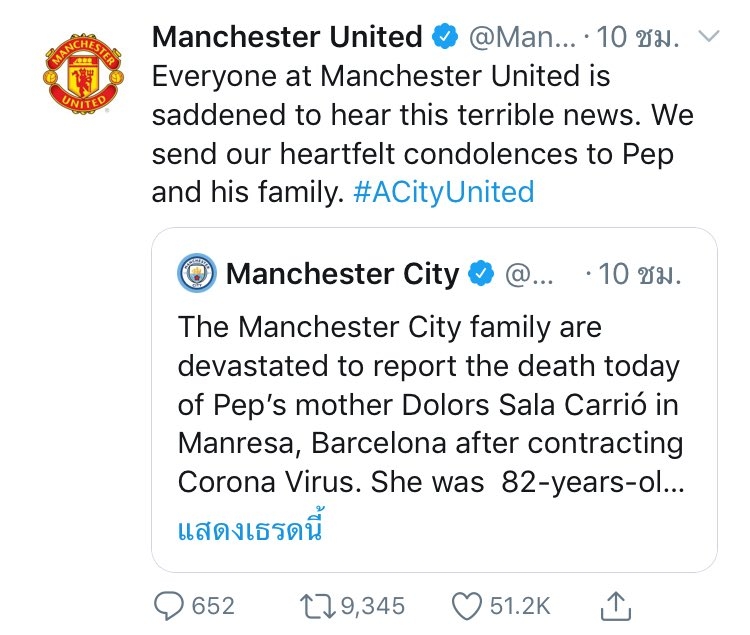750x635 pixels.
Task: Open the share sheet icon
Action: pos(617,604)
